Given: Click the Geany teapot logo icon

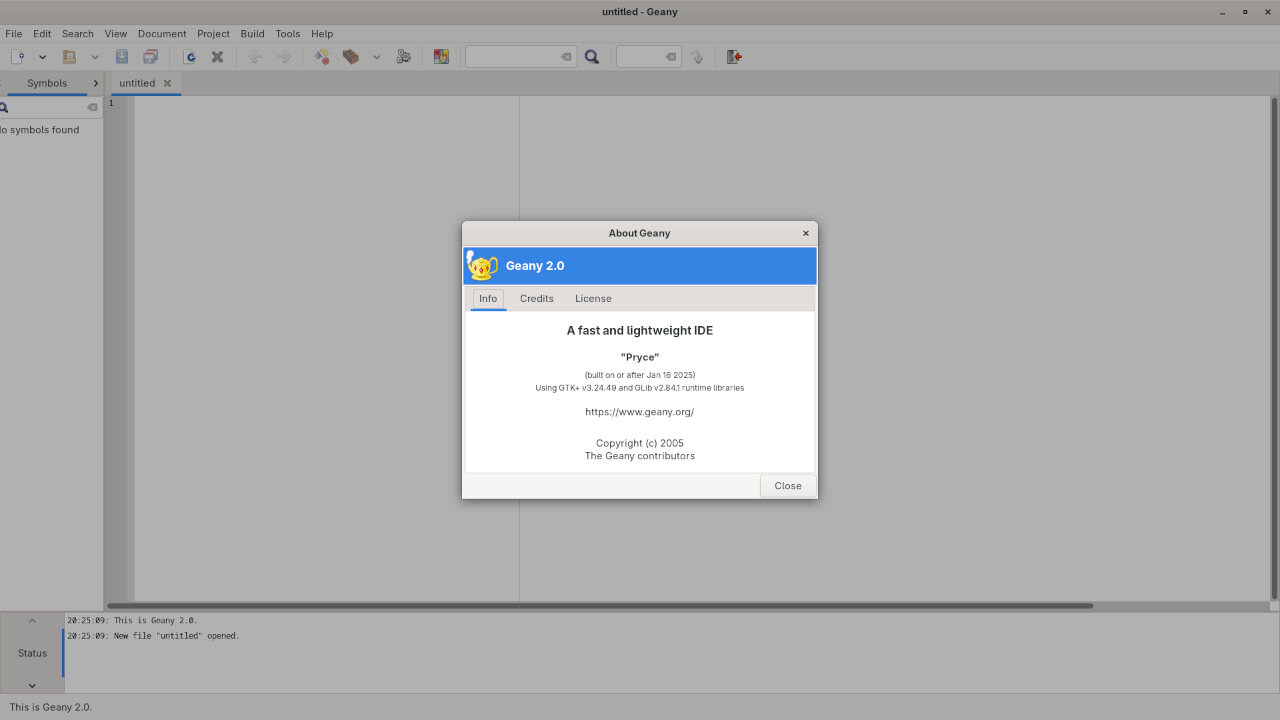Looking at the screenshot, I should (x=482, y=266).
